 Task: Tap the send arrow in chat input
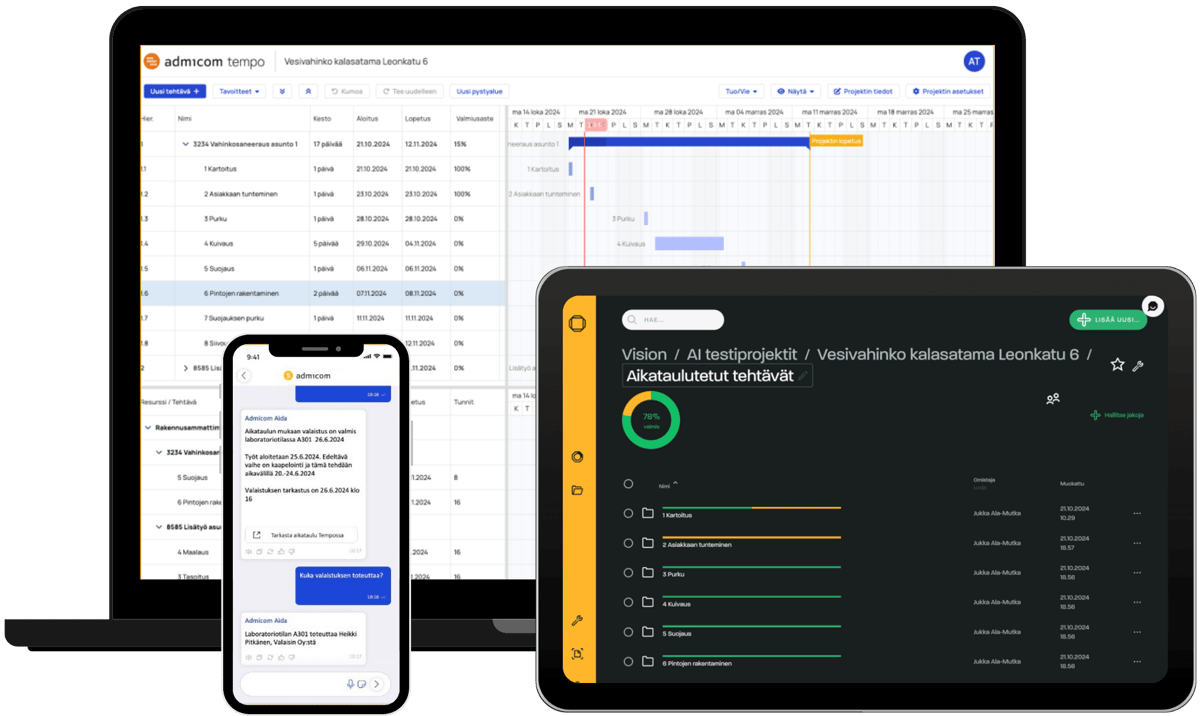pyautogui.click(x=376, y=684)
